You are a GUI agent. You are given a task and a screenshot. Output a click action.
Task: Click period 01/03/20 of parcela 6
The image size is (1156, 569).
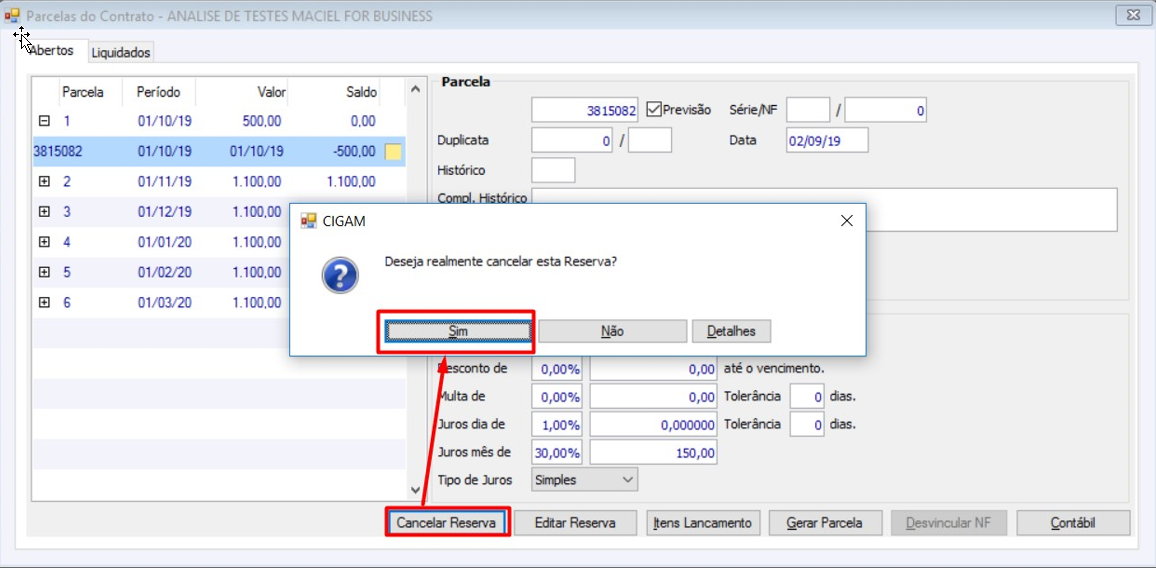(x=164, y=302)
